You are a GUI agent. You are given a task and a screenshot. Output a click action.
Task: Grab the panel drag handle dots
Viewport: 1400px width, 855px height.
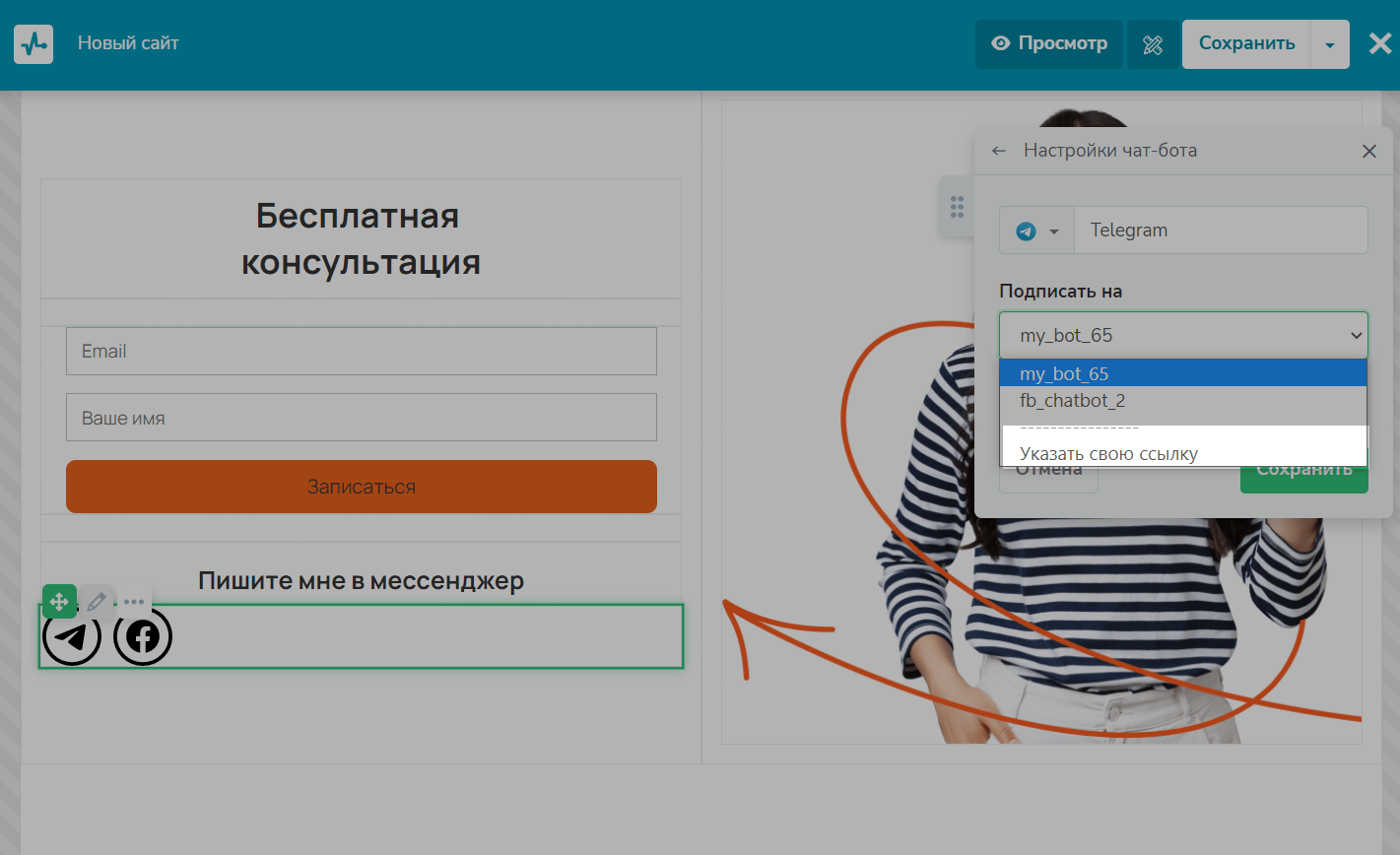[x=957, y=206]
